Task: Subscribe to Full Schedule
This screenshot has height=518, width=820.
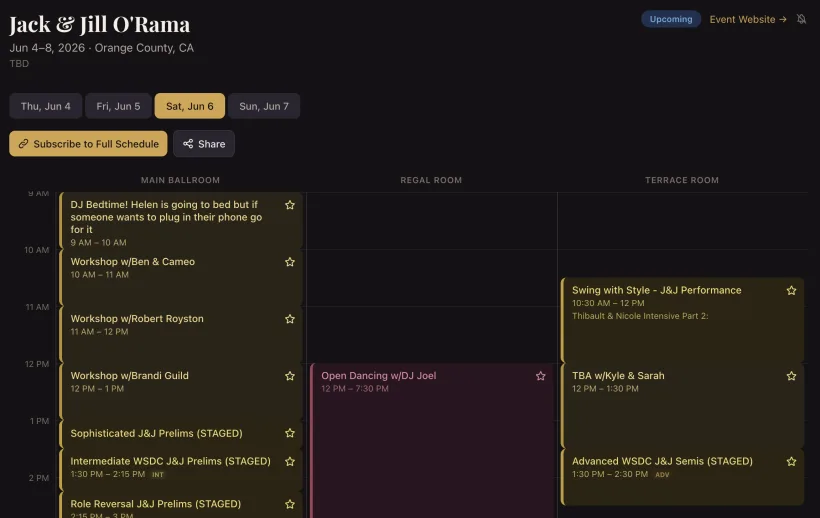Action: pos(88,144)
